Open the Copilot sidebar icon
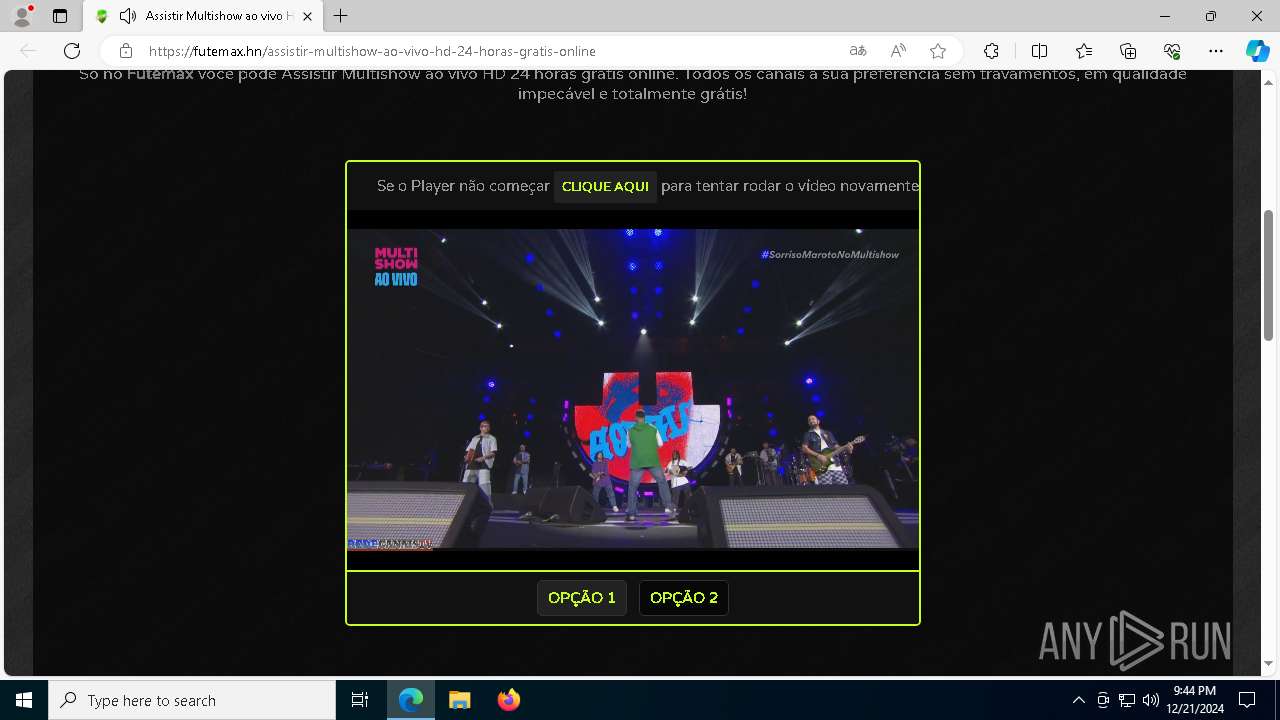 pos(1257,51)
